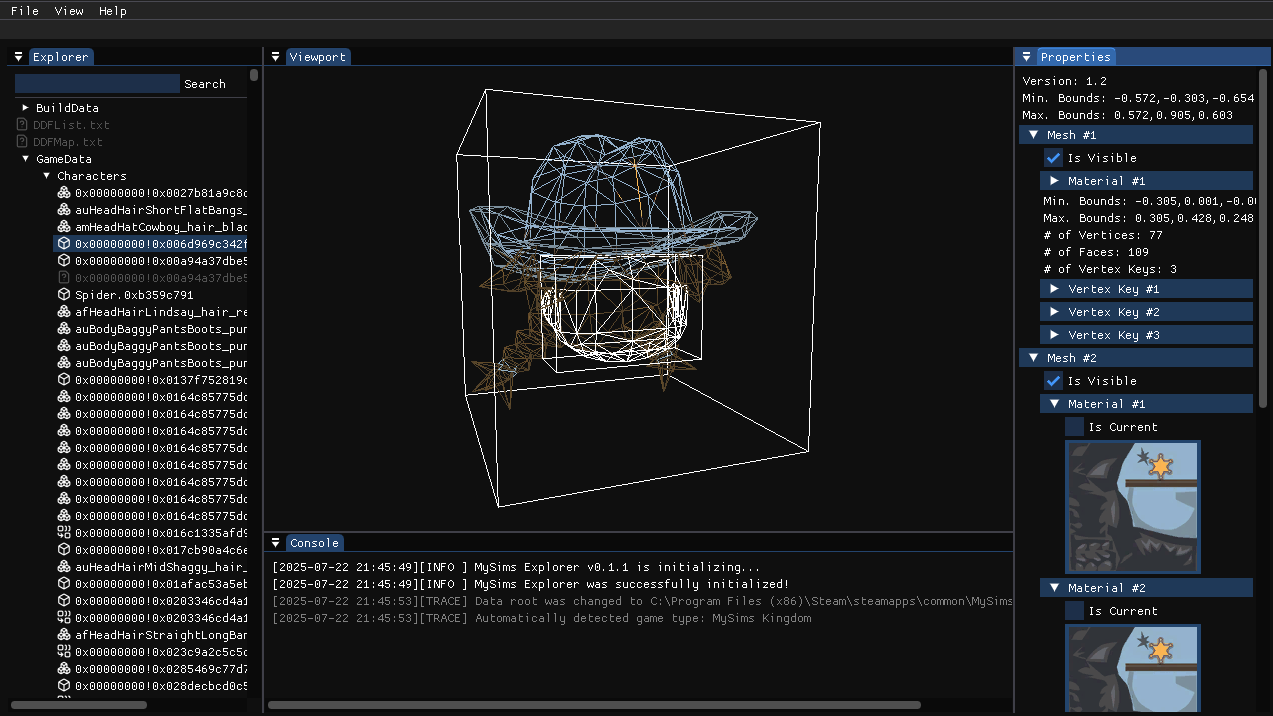Image resolution: width=1273 pixels, height=716 pixels.
Task: Click the Viewport panel header collapse icon
Action: tap(275, 56)
